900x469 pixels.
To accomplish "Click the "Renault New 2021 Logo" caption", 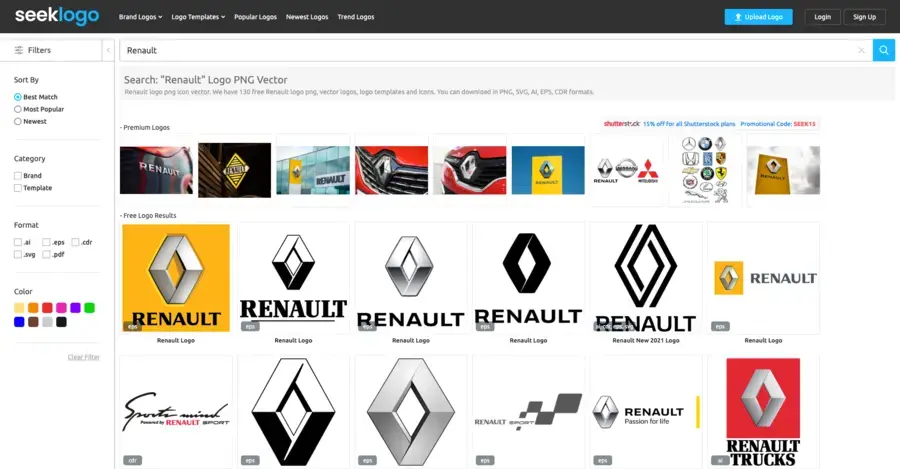I will [x=646, y=340].
